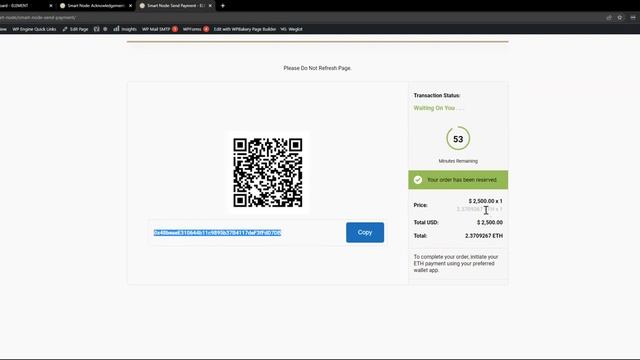
Task: Click the green check icon for reserved order
Action: point(418,180)
